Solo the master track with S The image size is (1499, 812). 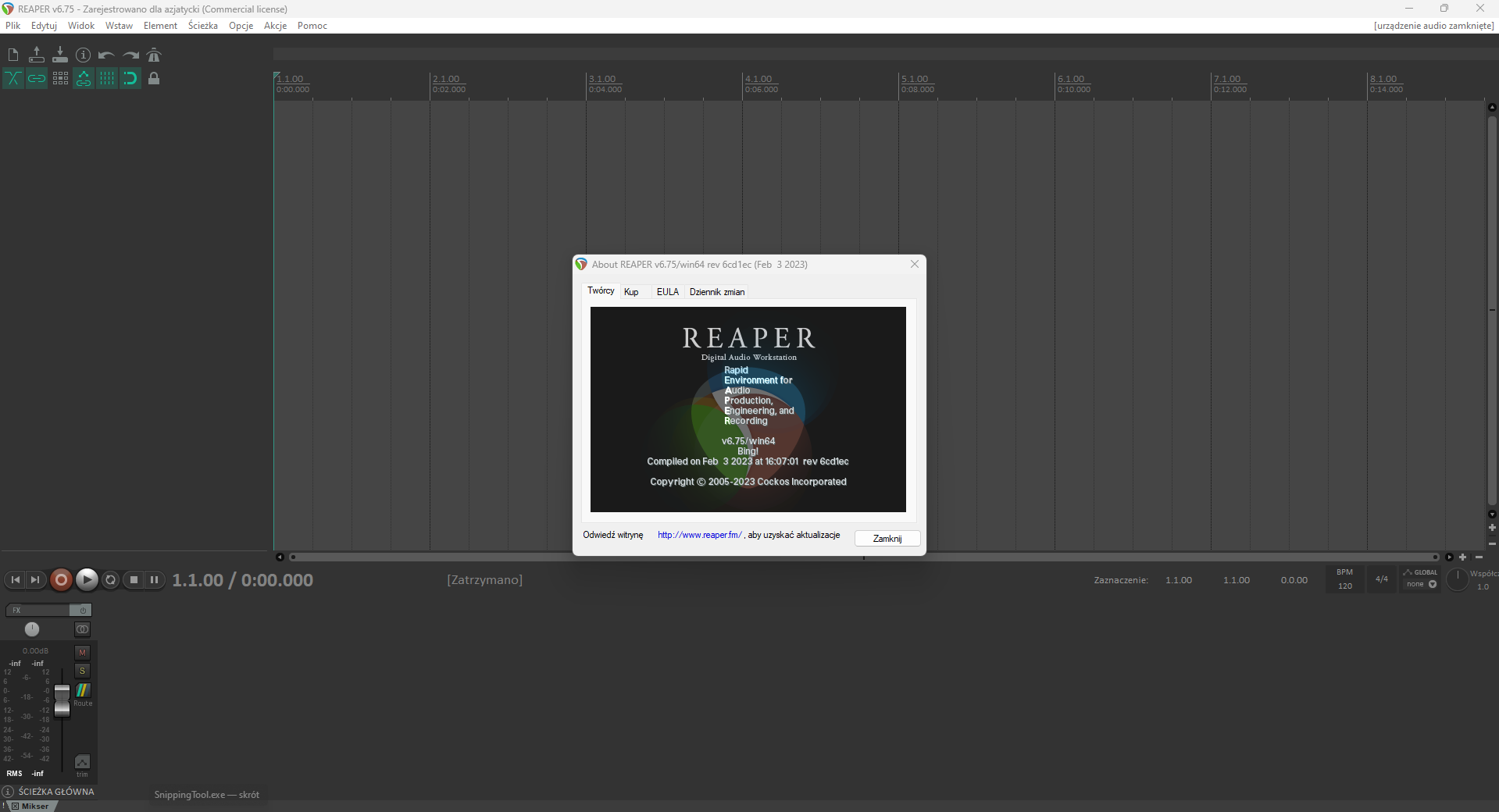[x=82, y=671]
